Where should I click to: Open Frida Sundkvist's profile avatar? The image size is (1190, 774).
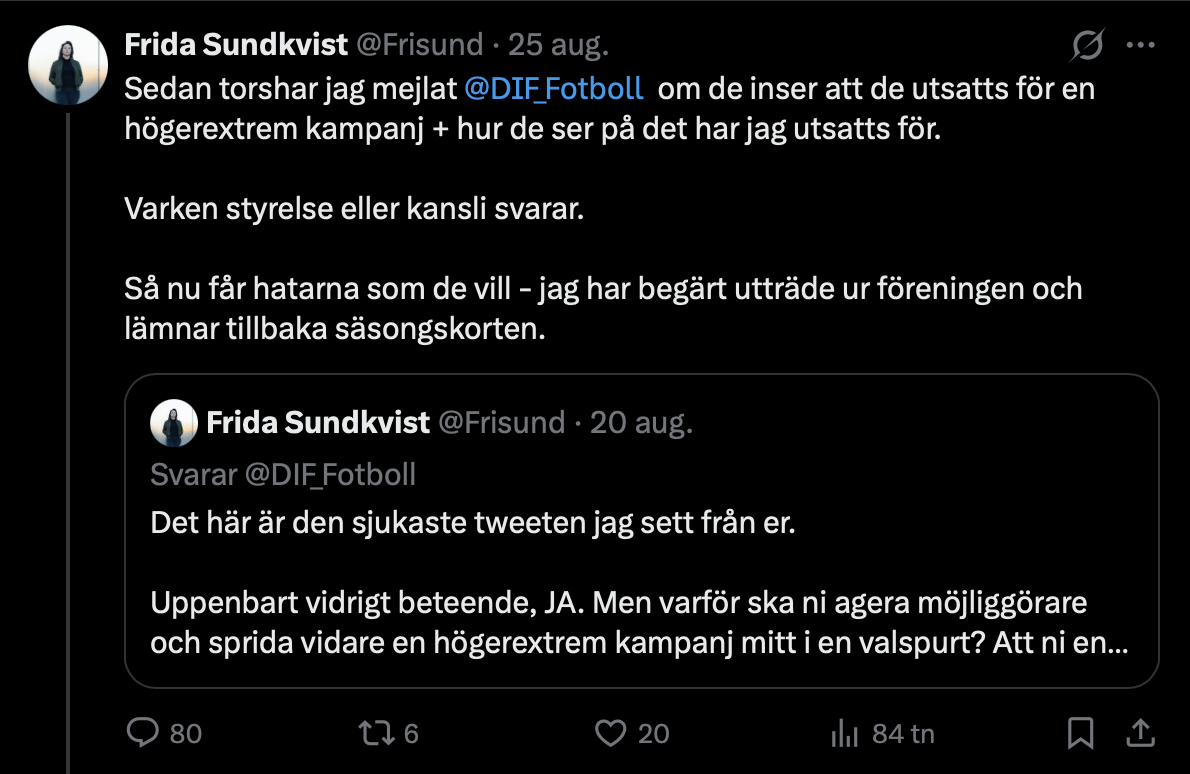(68, 65)
